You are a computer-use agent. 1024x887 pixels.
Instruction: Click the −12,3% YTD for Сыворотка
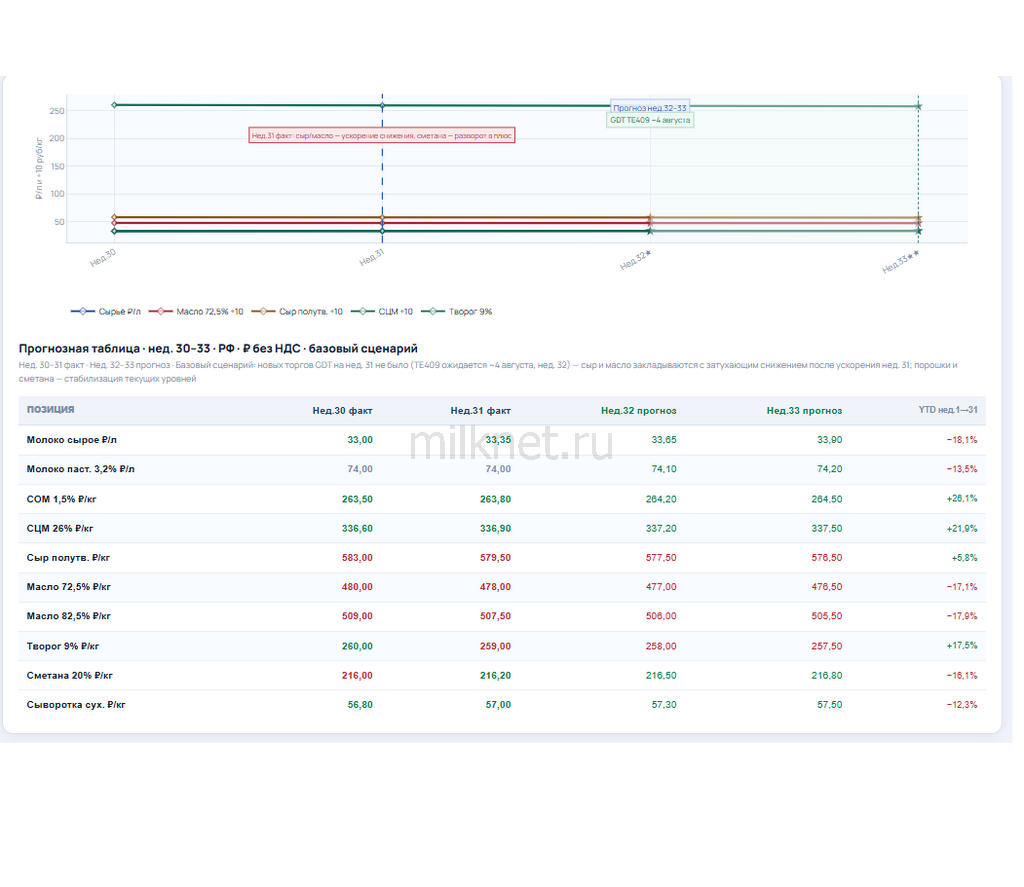[962, 705]
